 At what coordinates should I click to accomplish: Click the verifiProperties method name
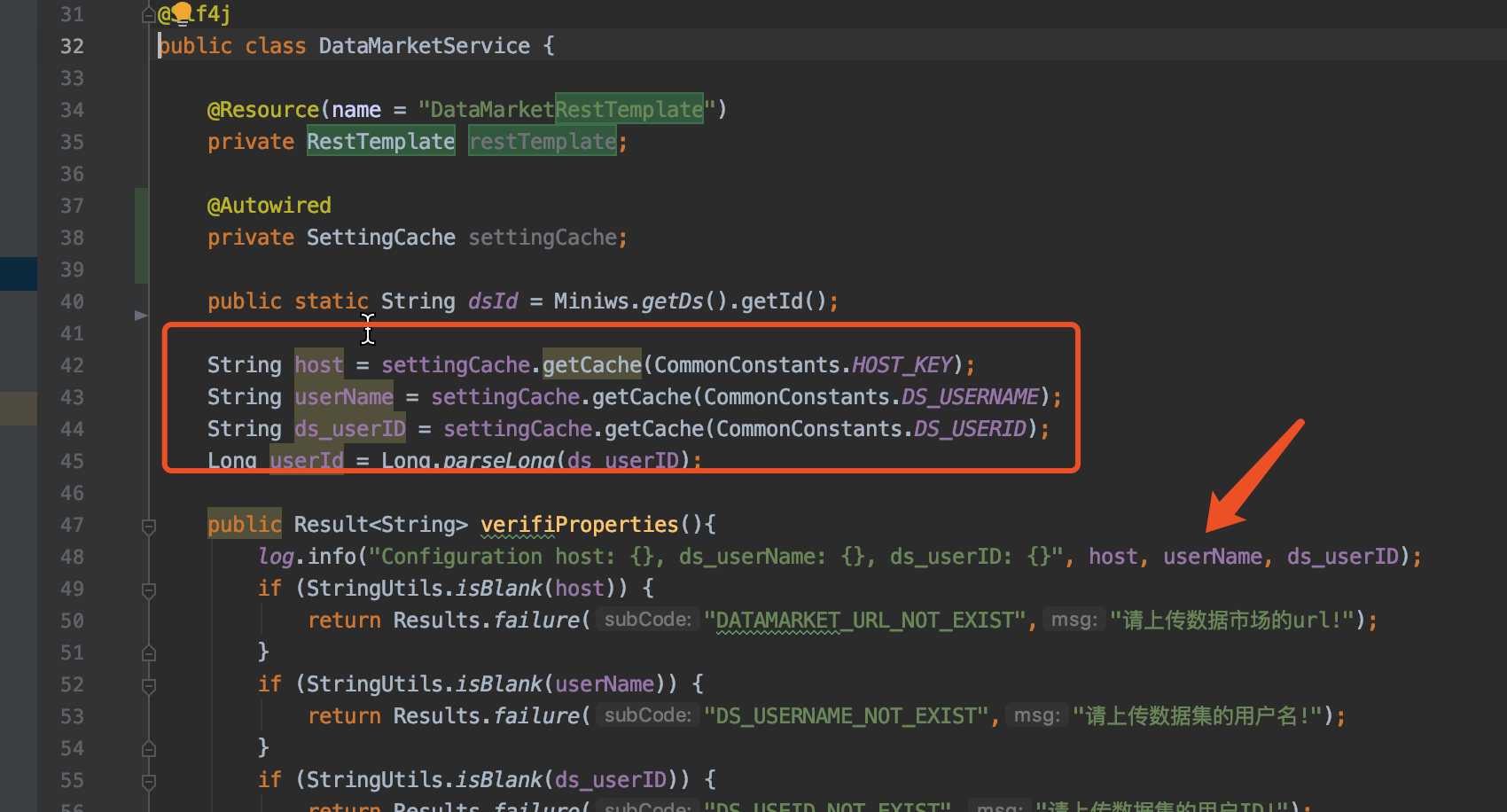[580, 525]
